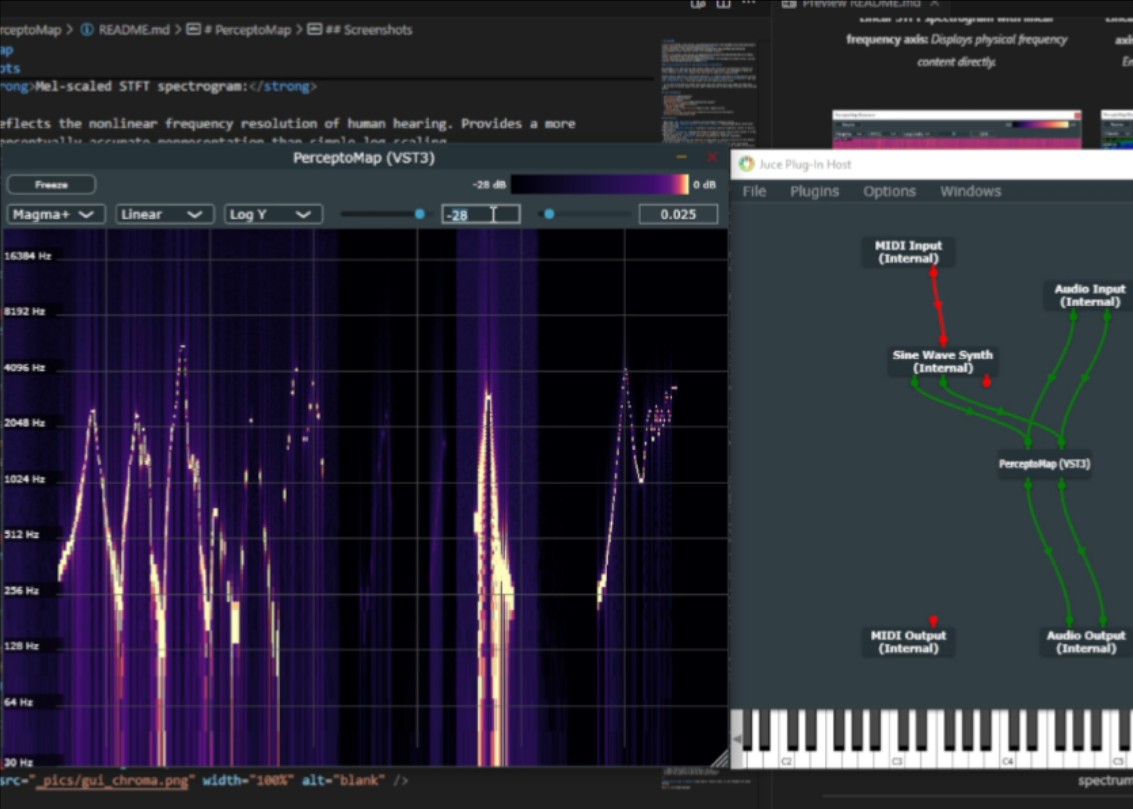Image resolution: width=1133 pixels, height=809 pixels.
Task: Click the Juce Plug-In Host logo icon
Action: (x=746, y=164)
